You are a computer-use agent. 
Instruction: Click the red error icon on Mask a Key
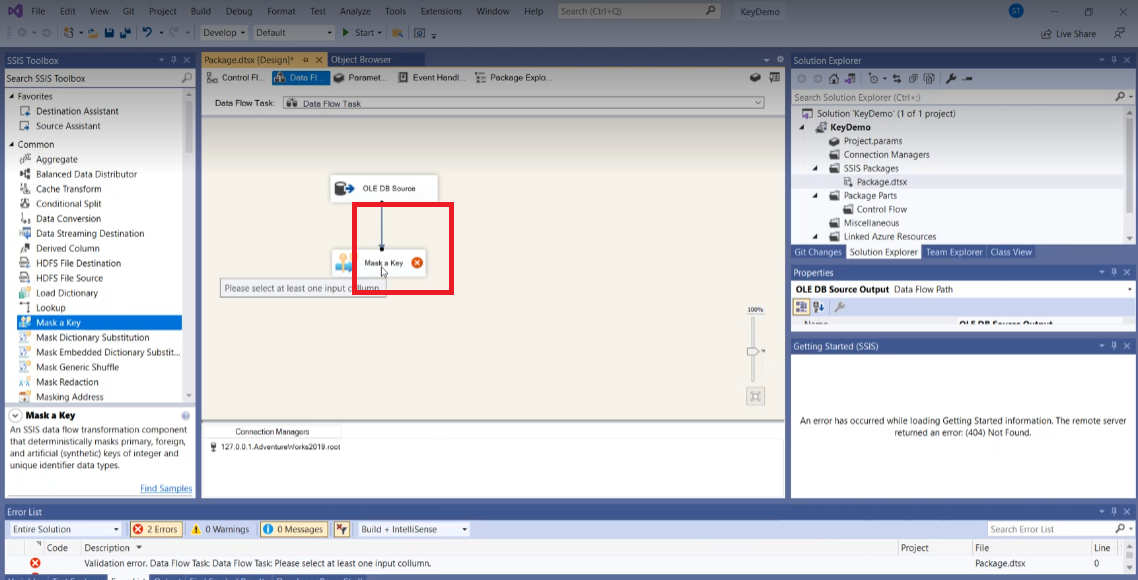click(417, 263)
